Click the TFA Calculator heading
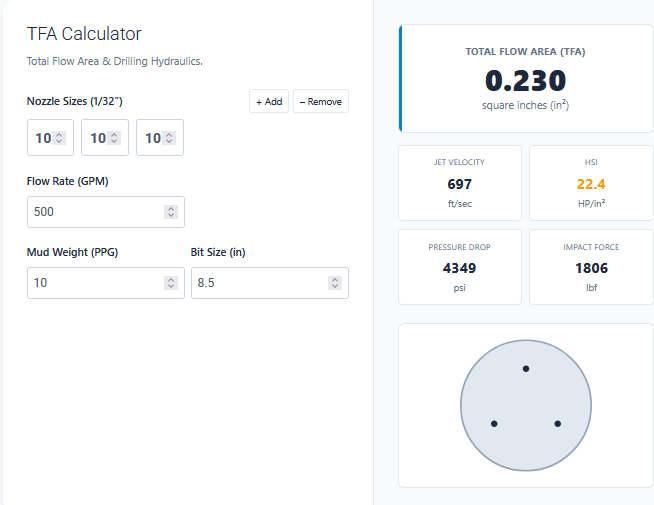 (84, 34)
